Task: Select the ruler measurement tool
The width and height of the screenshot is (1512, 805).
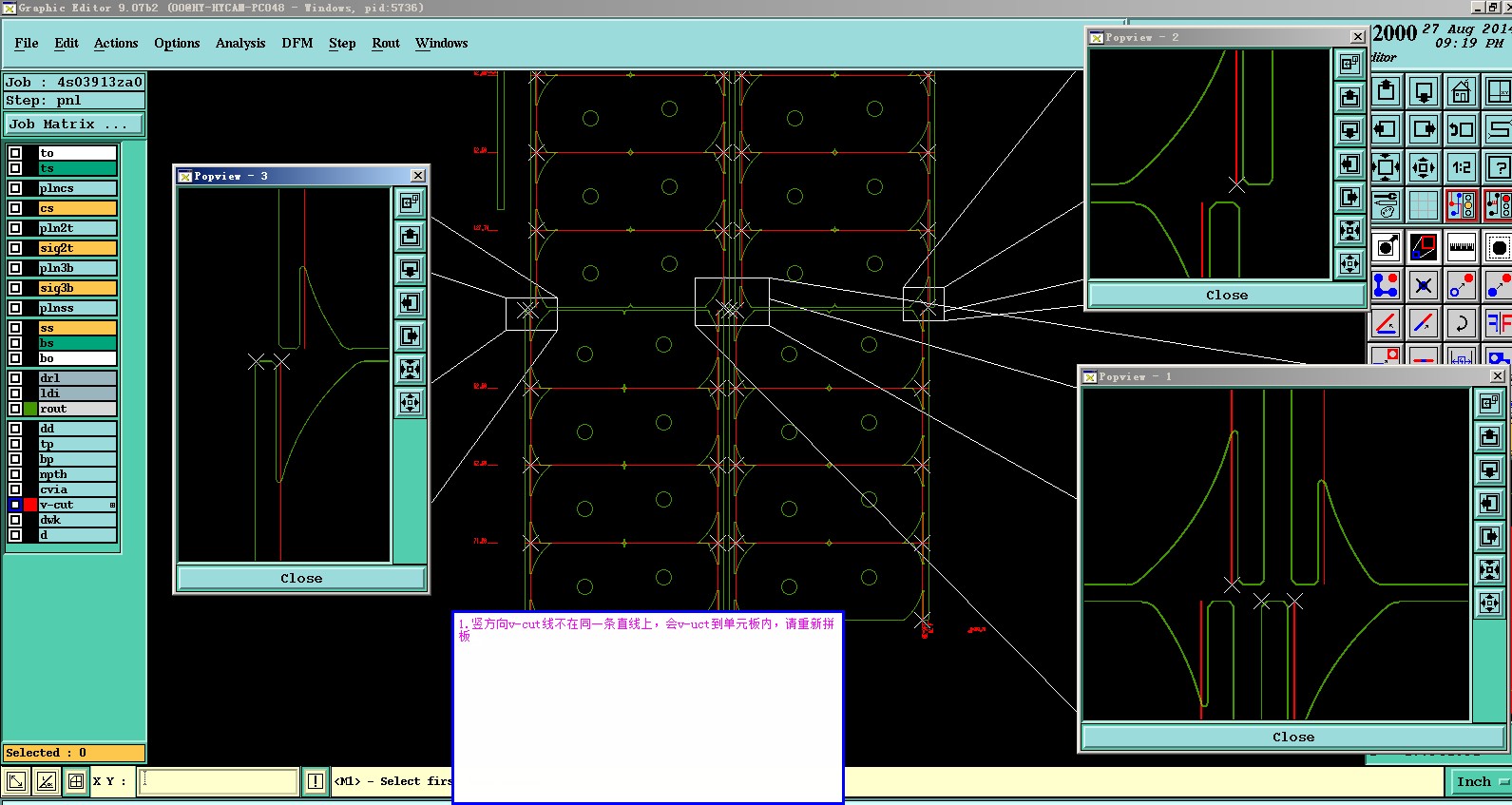Action: tap(1461, 247)
